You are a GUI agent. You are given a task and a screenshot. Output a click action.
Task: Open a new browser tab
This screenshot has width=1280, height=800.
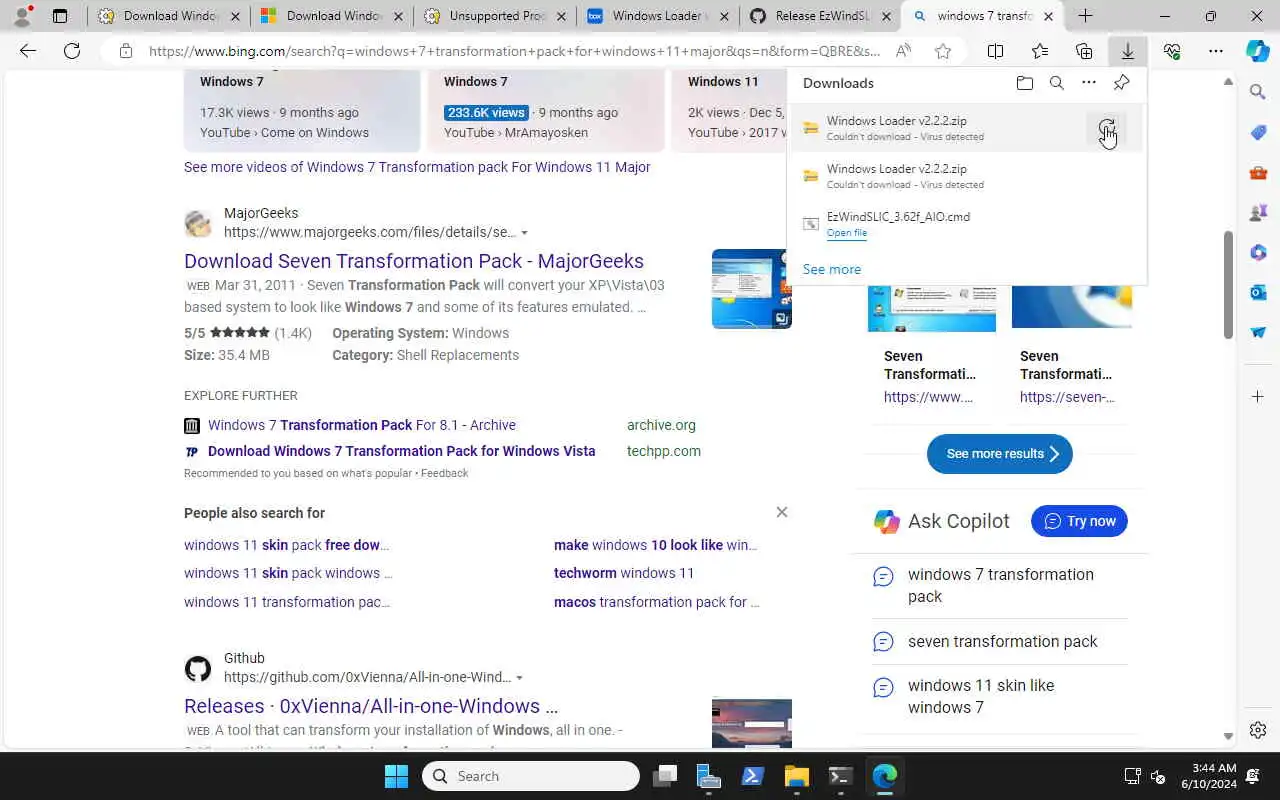1085,16
